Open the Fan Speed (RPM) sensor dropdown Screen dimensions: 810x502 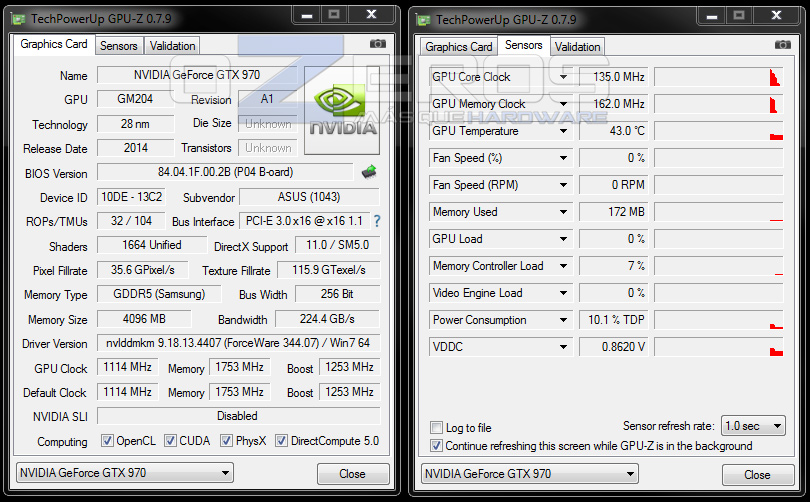click(564, 185)
